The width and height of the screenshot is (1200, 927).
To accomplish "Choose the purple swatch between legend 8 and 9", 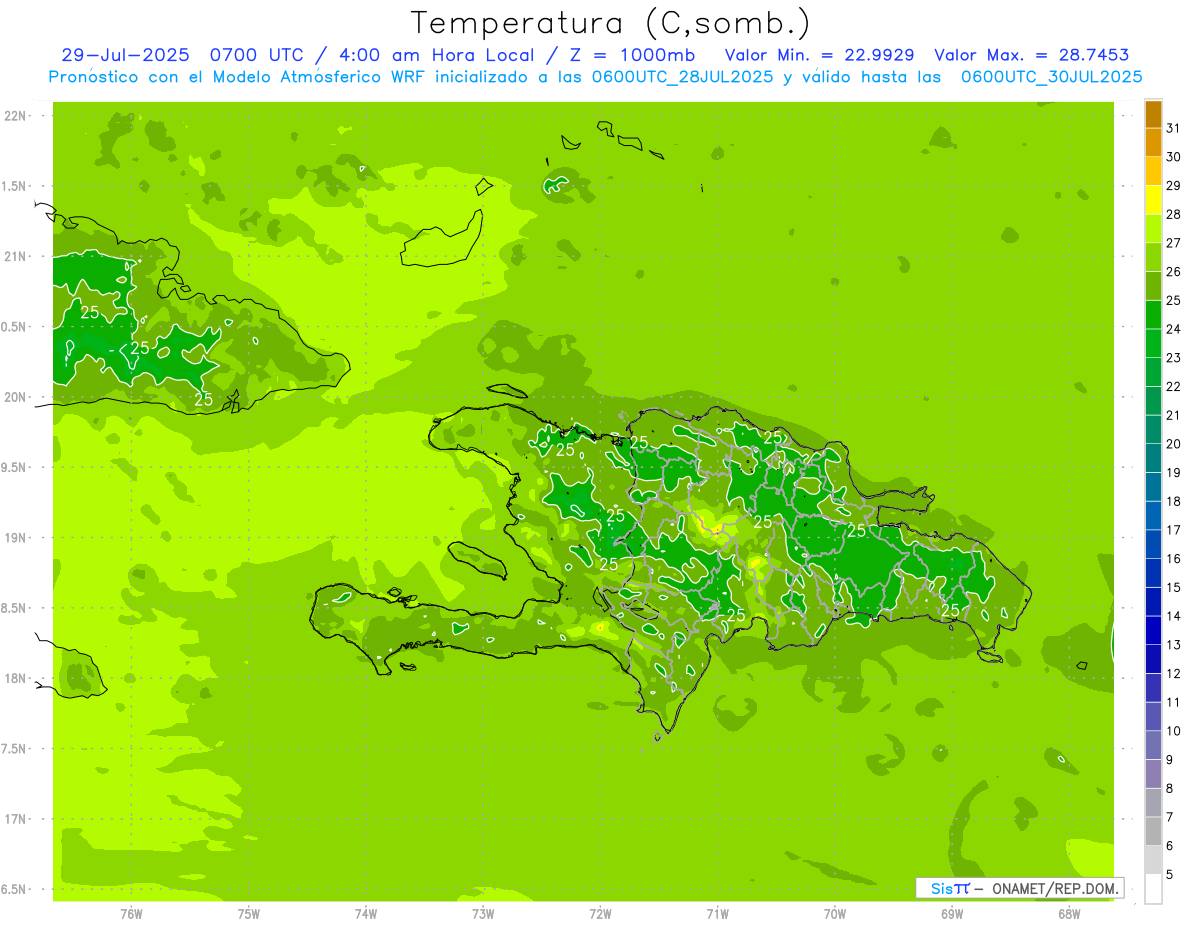I will [x=1153, y=774].
